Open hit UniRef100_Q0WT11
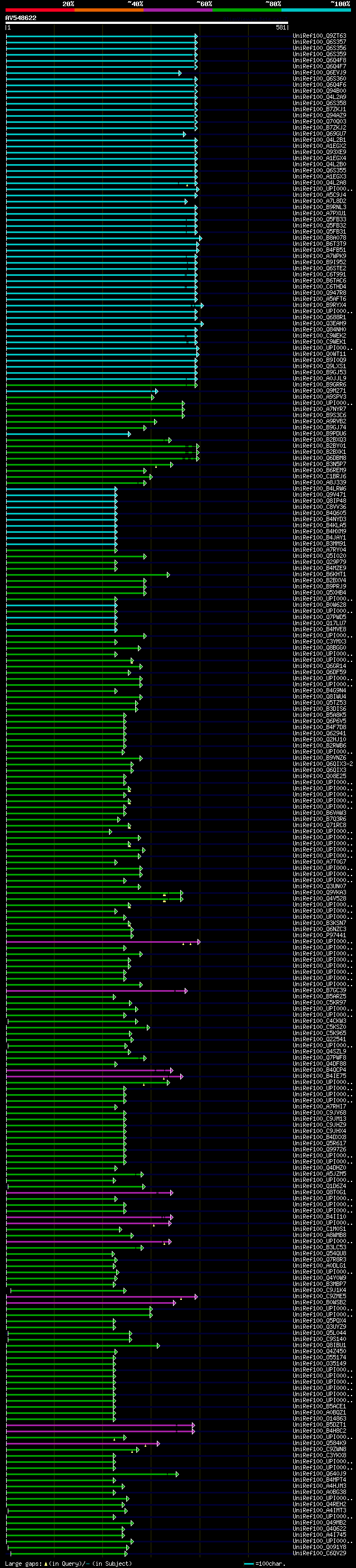Screen dimensions: 356x1568 coord(319,354)
